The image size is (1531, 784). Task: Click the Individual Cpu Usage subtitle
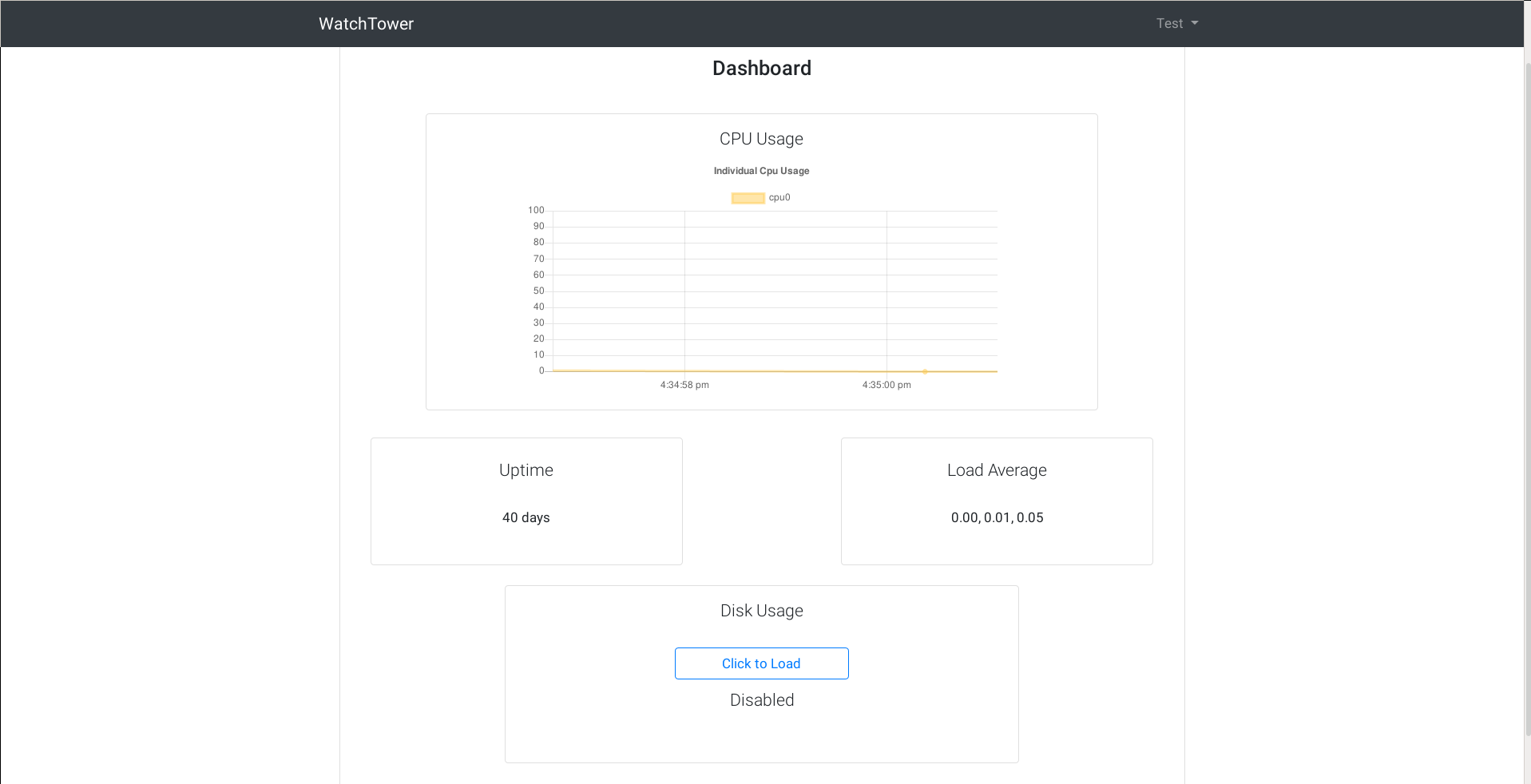coord(761,171)
